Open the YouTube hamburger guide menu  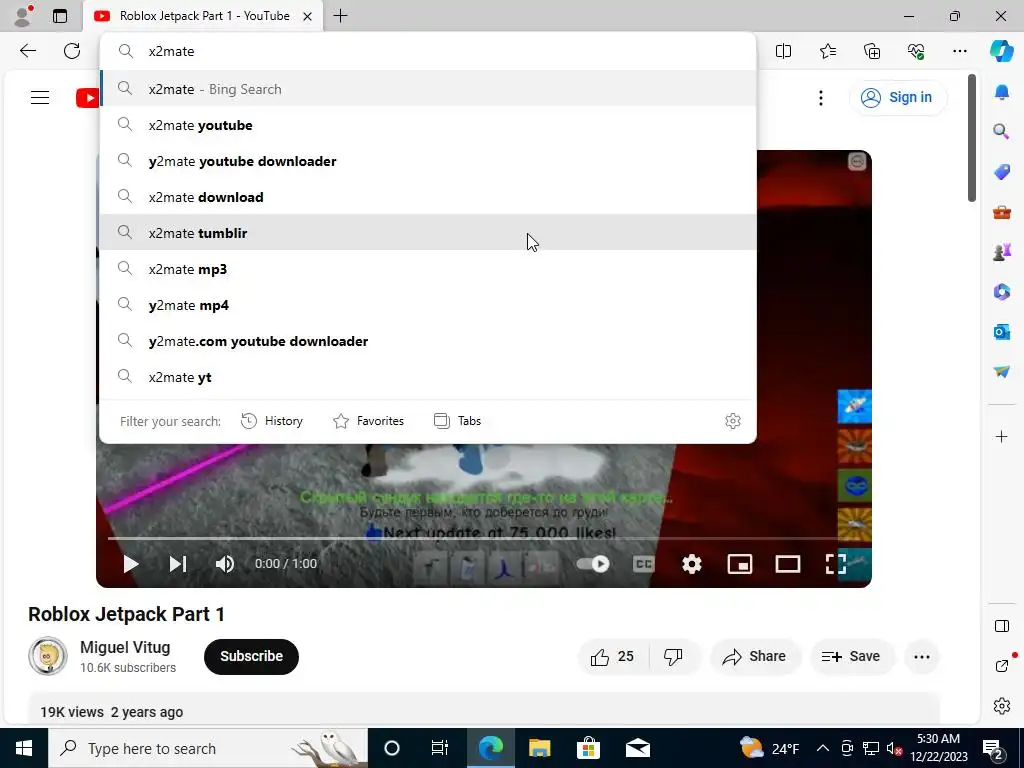[x=40, y=98]
